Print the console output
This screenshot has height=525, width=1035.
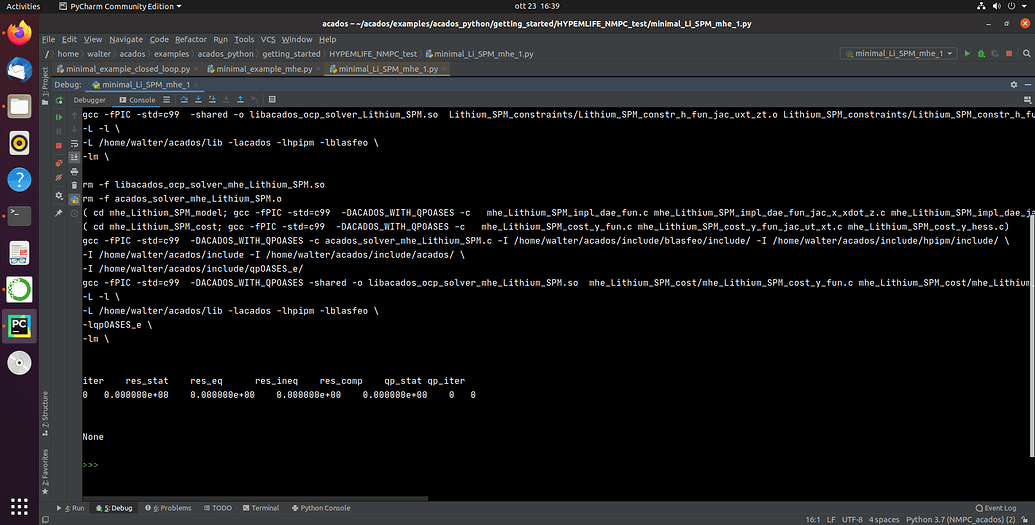74,172
